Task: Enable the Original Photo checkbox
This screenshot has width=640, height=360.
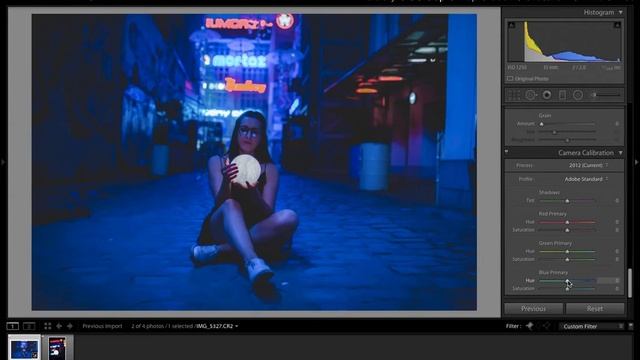Action: [x=510, y=78]
